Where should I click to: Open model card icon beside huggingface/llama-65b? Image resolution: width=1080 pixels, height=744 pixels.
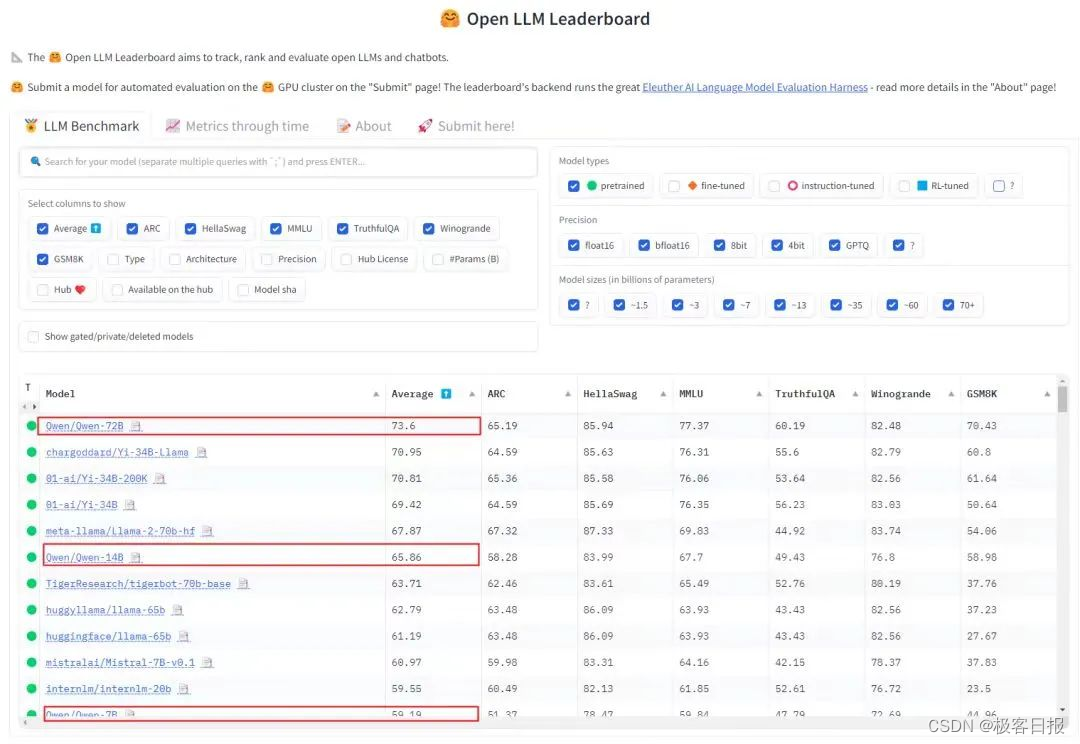(184, 637)
